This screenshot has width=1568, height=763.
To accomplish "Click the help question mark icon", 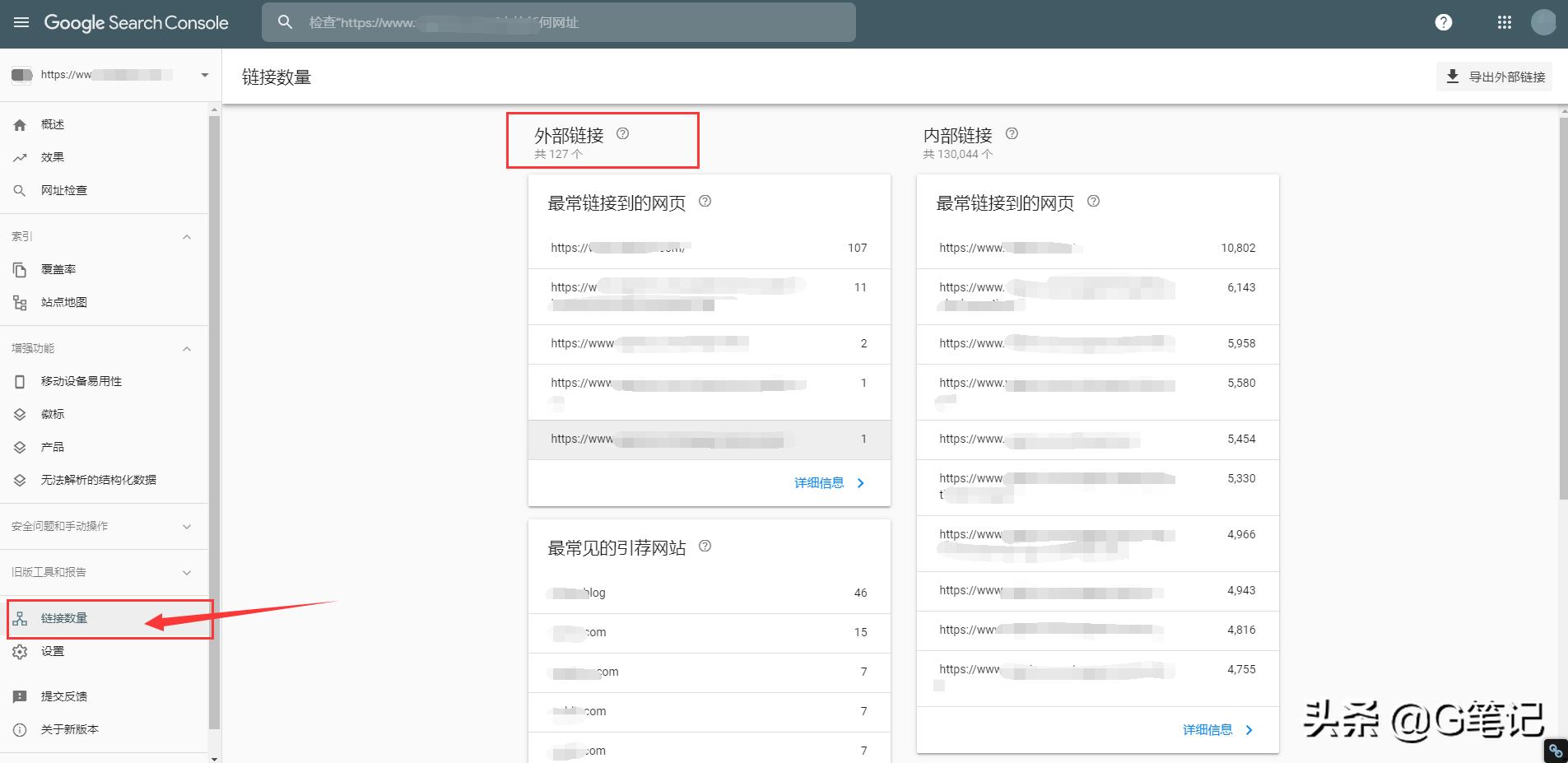I will point(1443,22).
